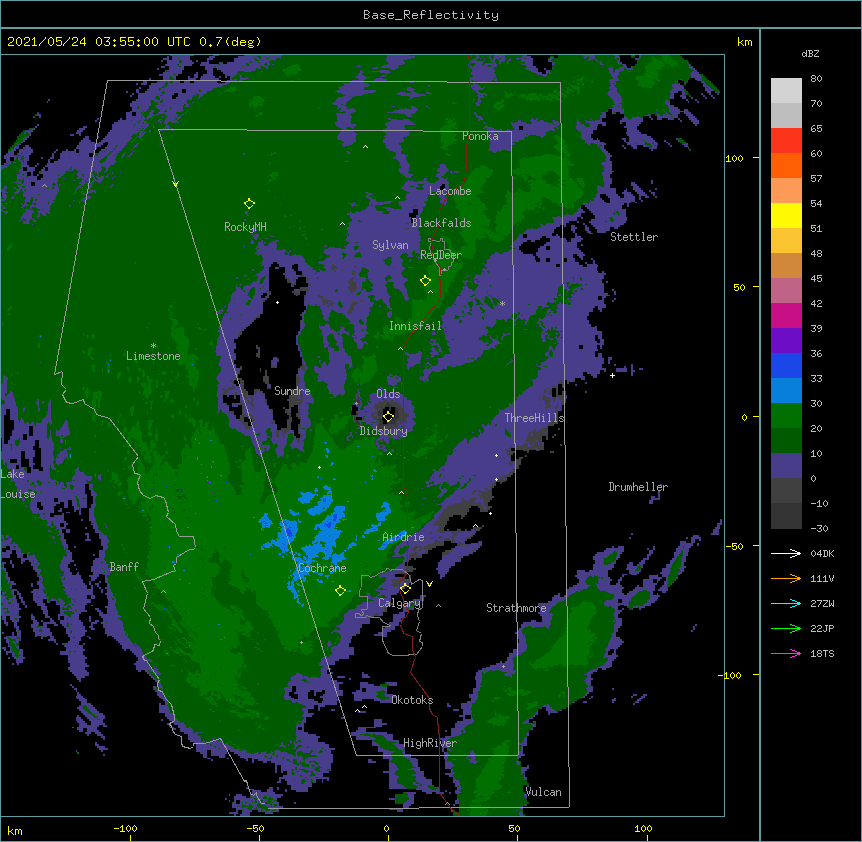Screen dimensions: 862x842
Task: Select the red swatch in dBZ legend
Action: [786, 141]
